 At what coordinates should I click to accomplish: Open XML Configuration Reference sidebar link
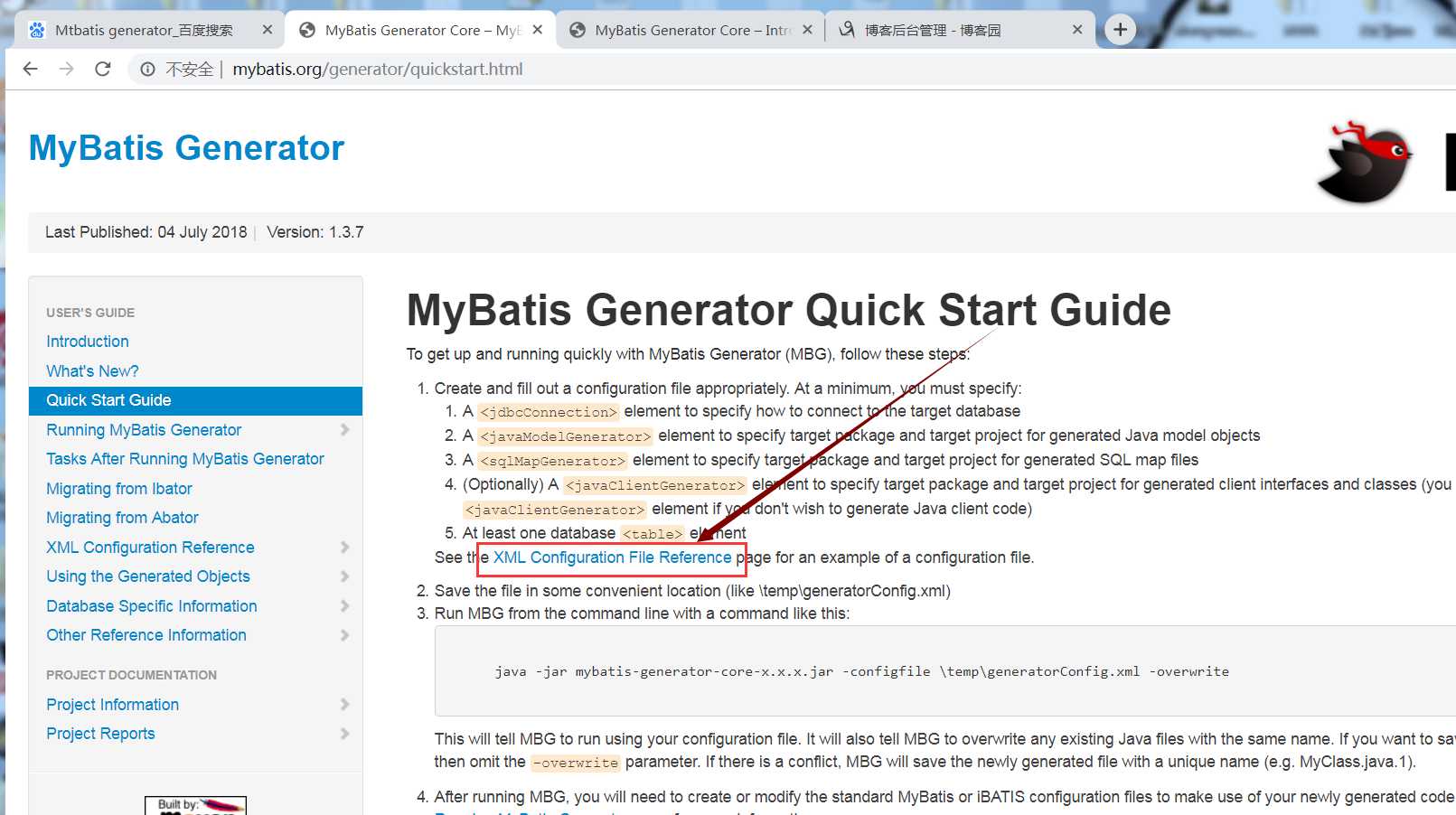coord(150,548)
